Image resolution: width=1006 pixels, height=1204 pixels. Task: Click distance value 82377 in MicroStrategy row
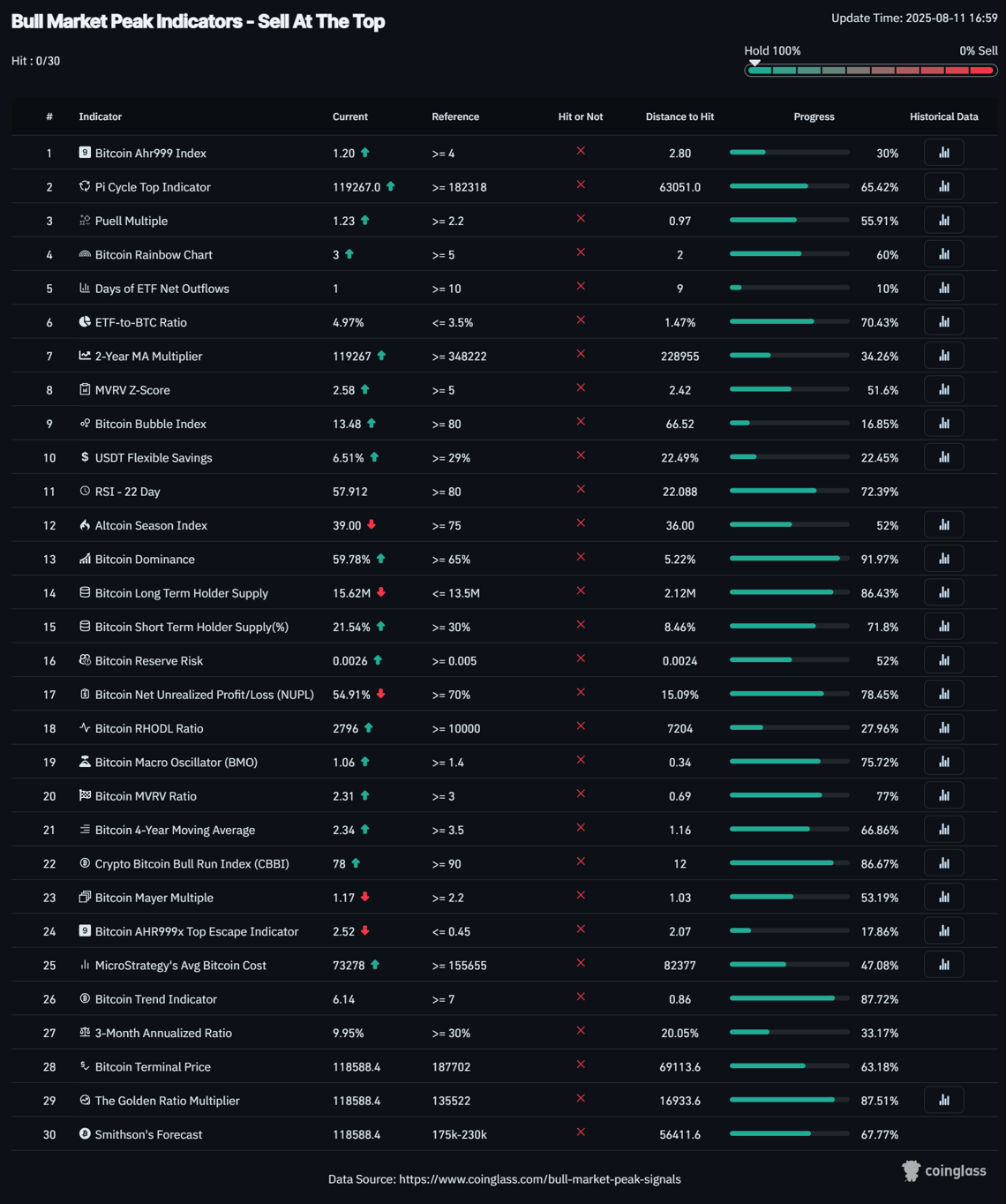click(679, 966)
